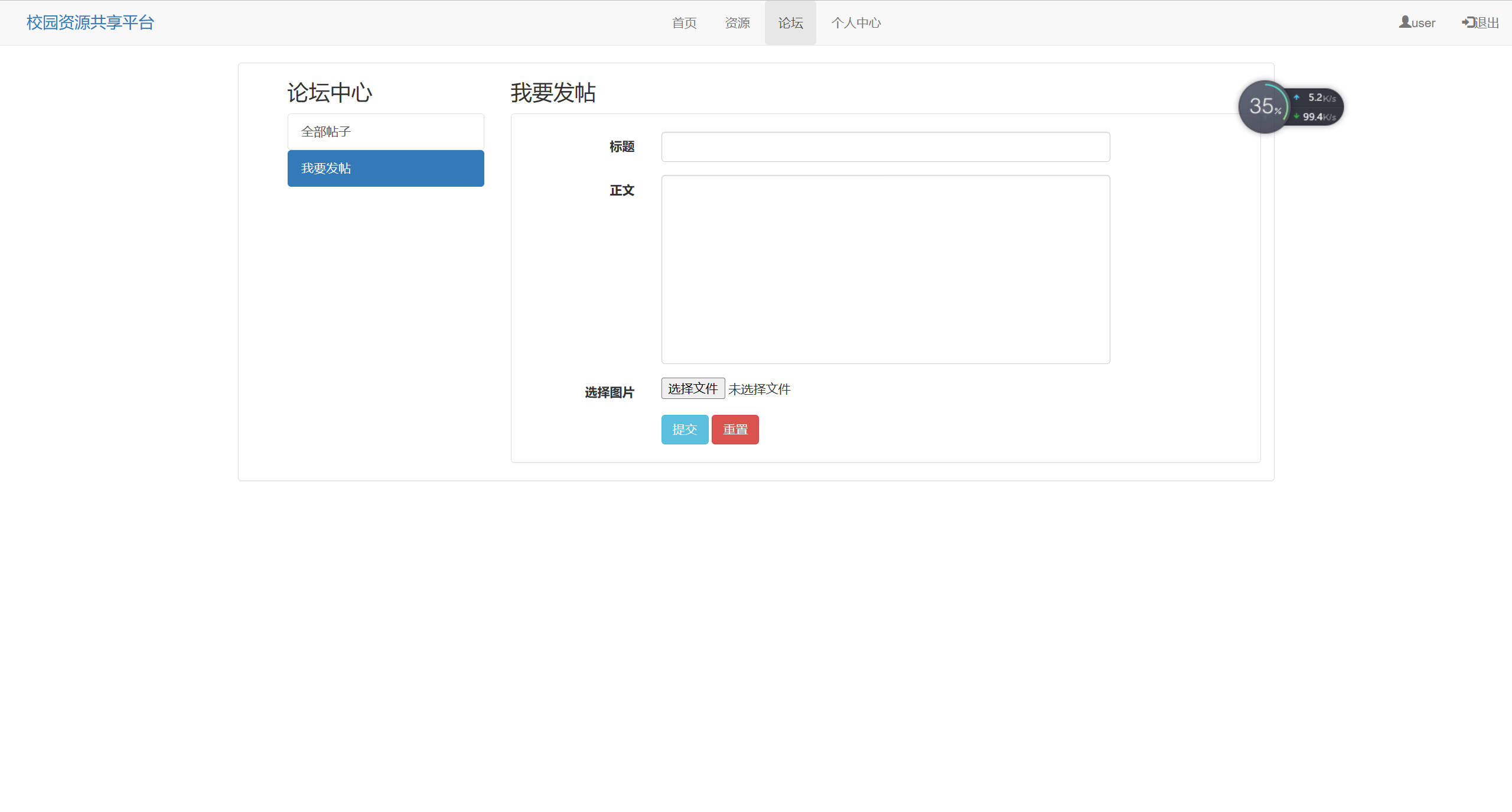Click the 未选择文件 status text
Viewport: 1512px width, 812px height.
(x=760, y=389)
